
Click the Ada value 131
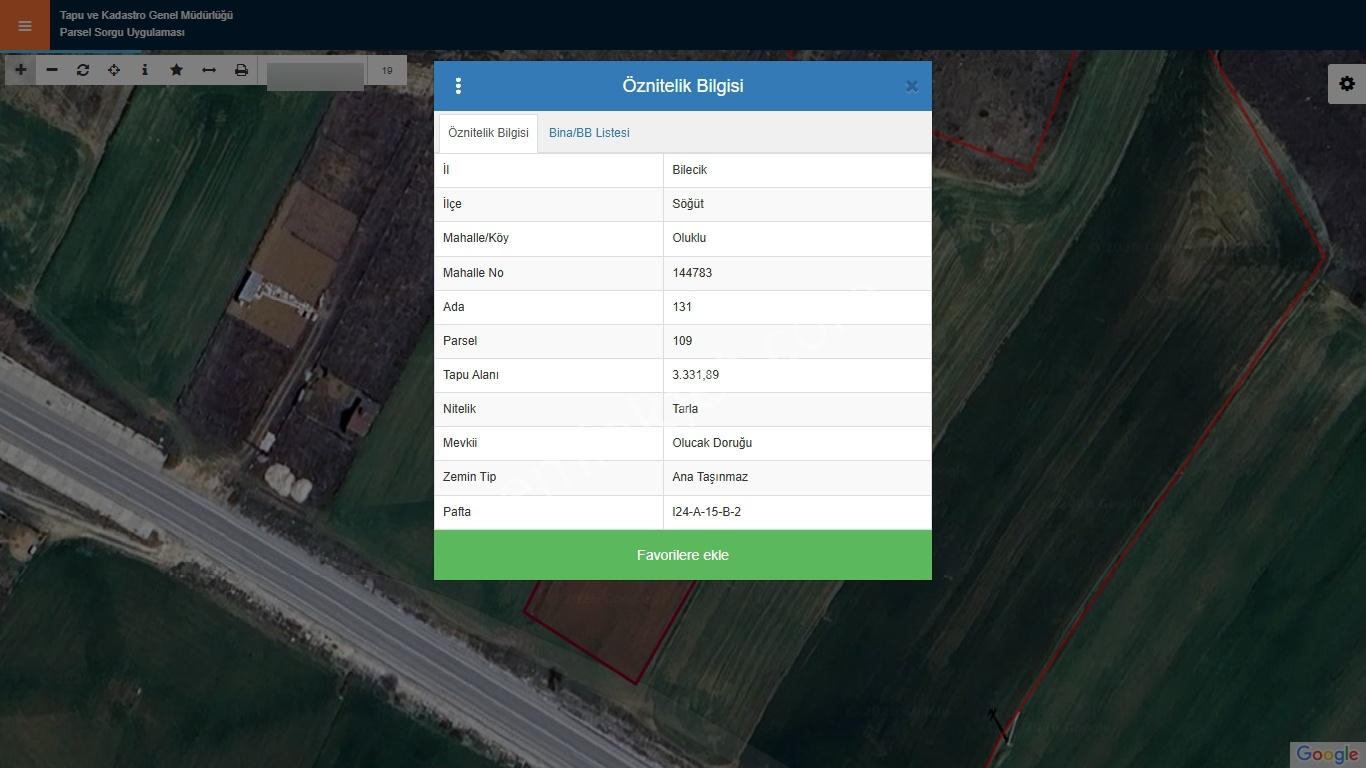click(x=682, y=307)
